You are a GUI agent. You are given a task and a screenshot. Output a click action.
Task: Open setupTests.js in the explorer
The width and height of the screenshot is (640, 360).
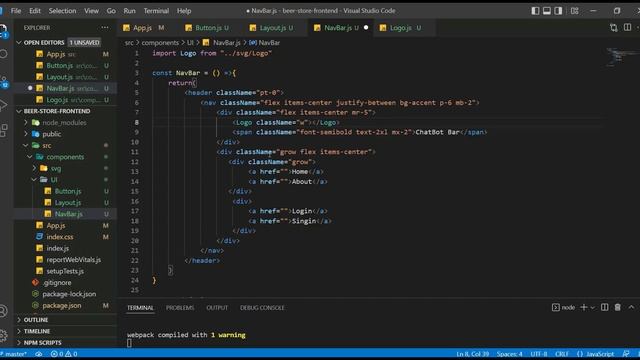point(66,271)
